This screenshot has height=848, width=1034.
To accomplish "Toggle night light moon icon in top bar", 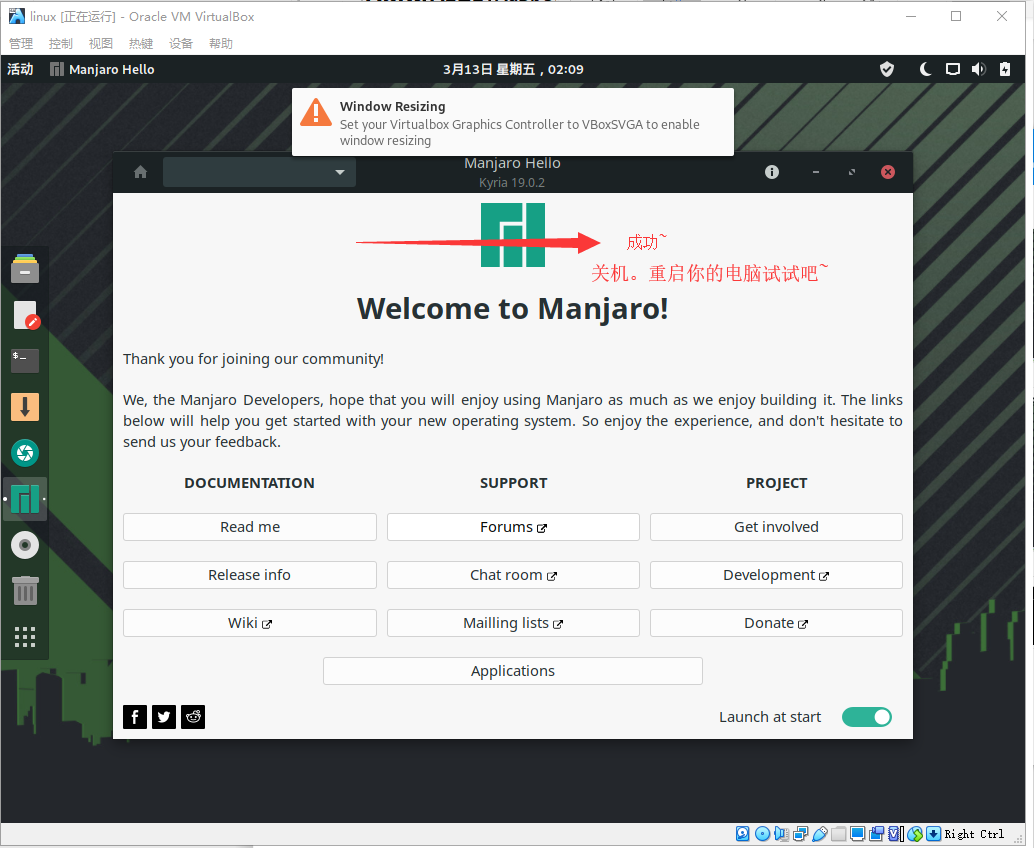I will tap(925, 69).
